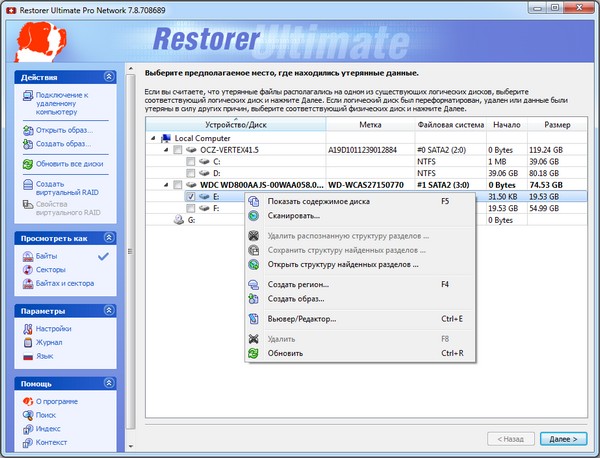This screenshot has width=600, height=458.
Task: Check the C: partition checkbox
Action: point(191,161)
